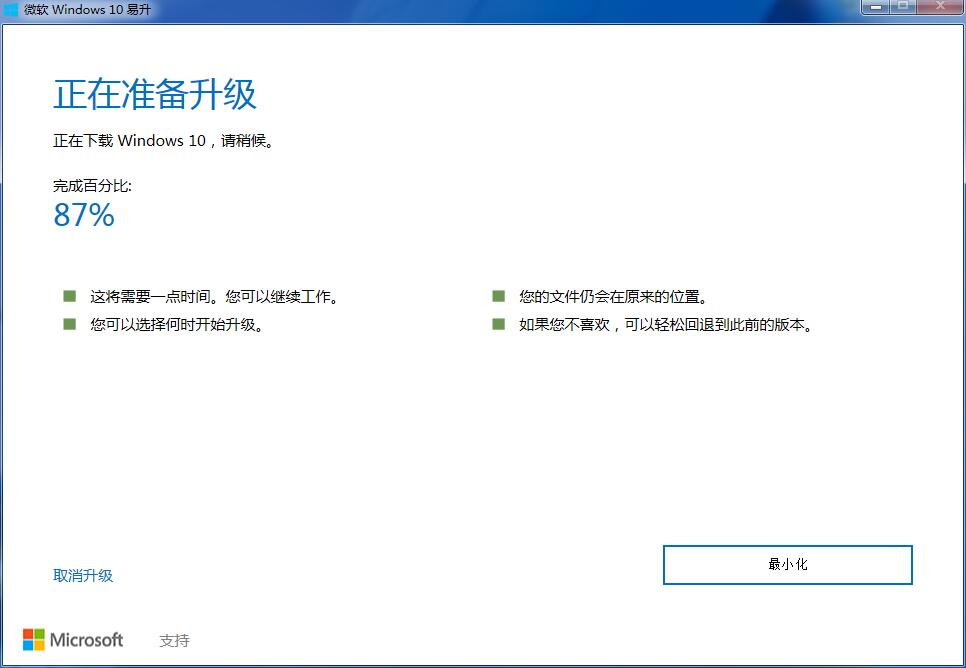Click the close control in the title bar
This screenshot has height=668, width=966.
(x=939, y=8)
